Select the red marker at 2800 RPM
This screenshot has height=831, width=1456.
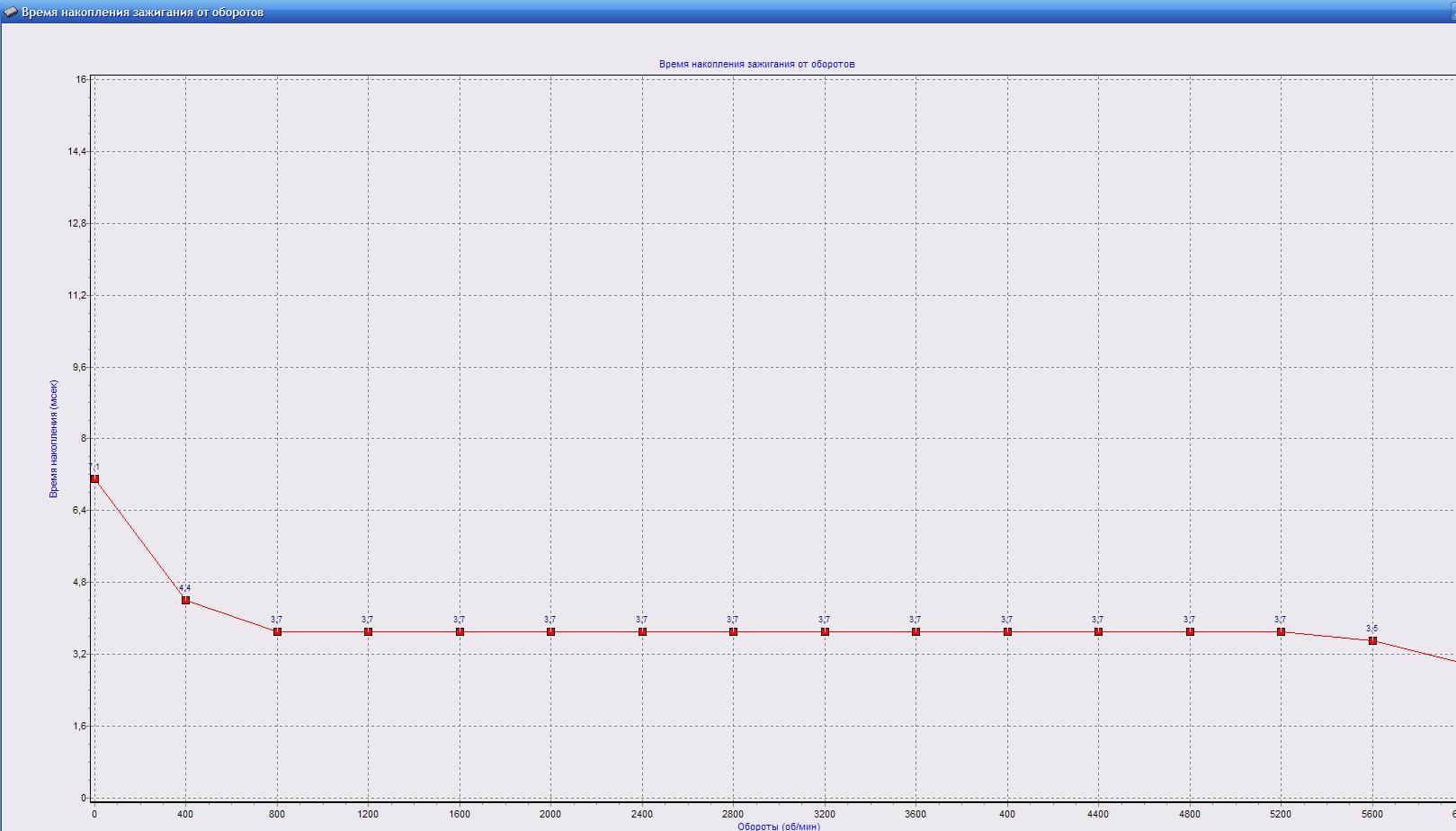point(733,632)
